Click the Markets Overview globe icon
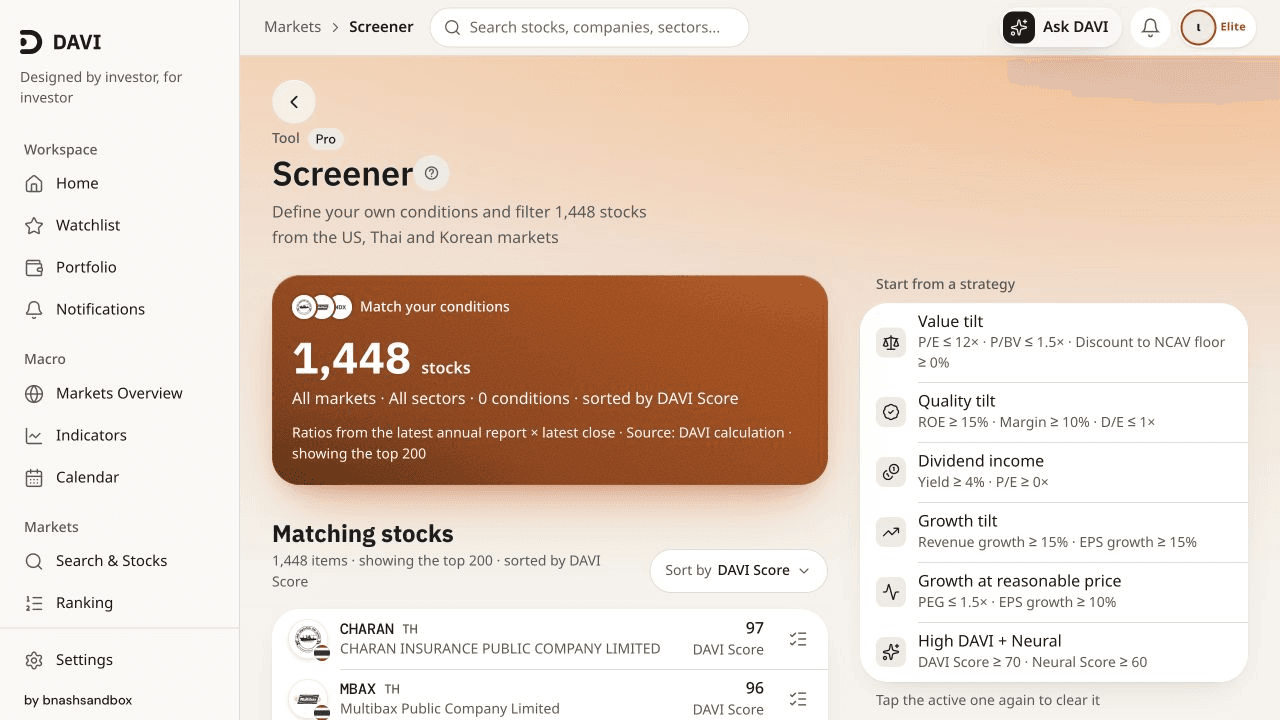Image resolution: width=1280 pixels, height=720 pixels. tap(34, 393)
